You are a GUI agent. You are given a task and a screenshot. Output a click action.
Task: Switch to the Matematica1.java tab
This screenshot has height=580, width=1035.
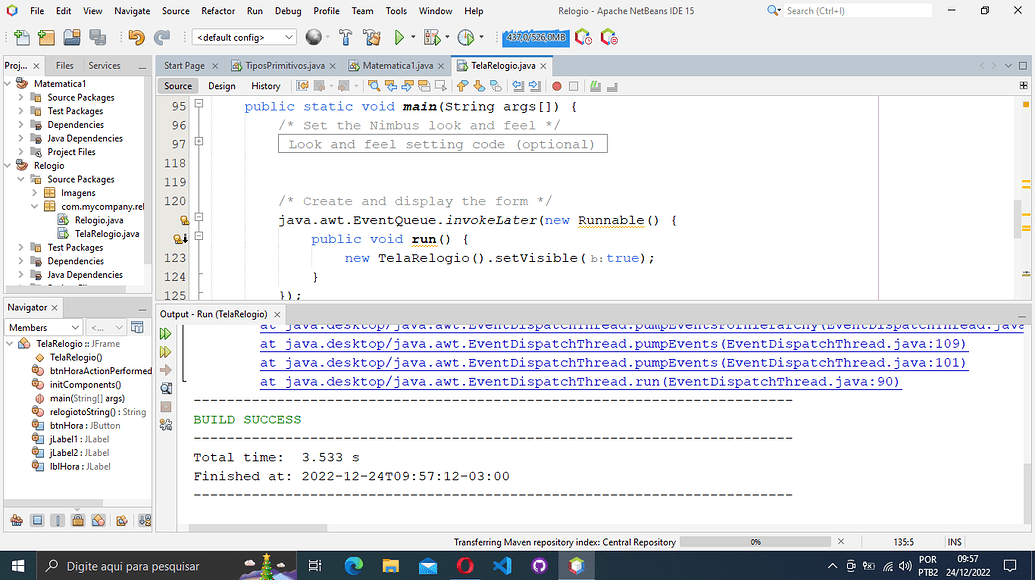click(x=398, y=63)
